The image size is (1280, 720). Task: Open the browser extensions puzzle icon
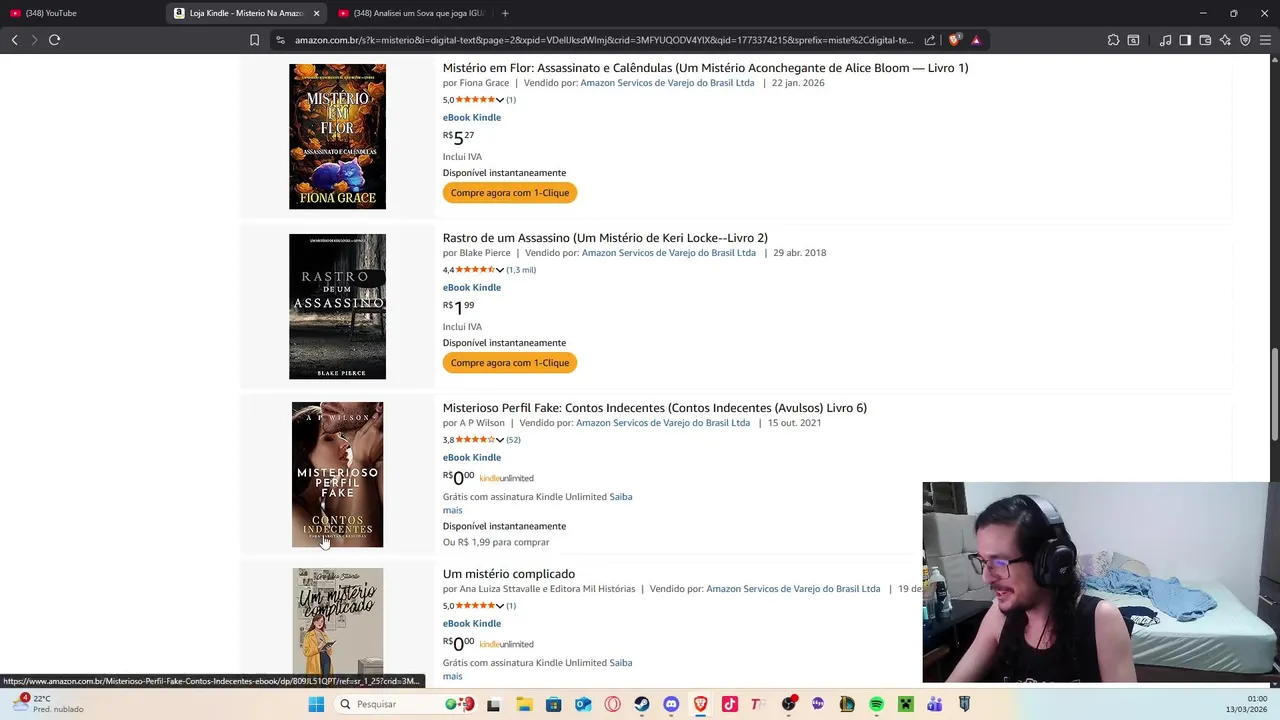(x=1113, y=40)
